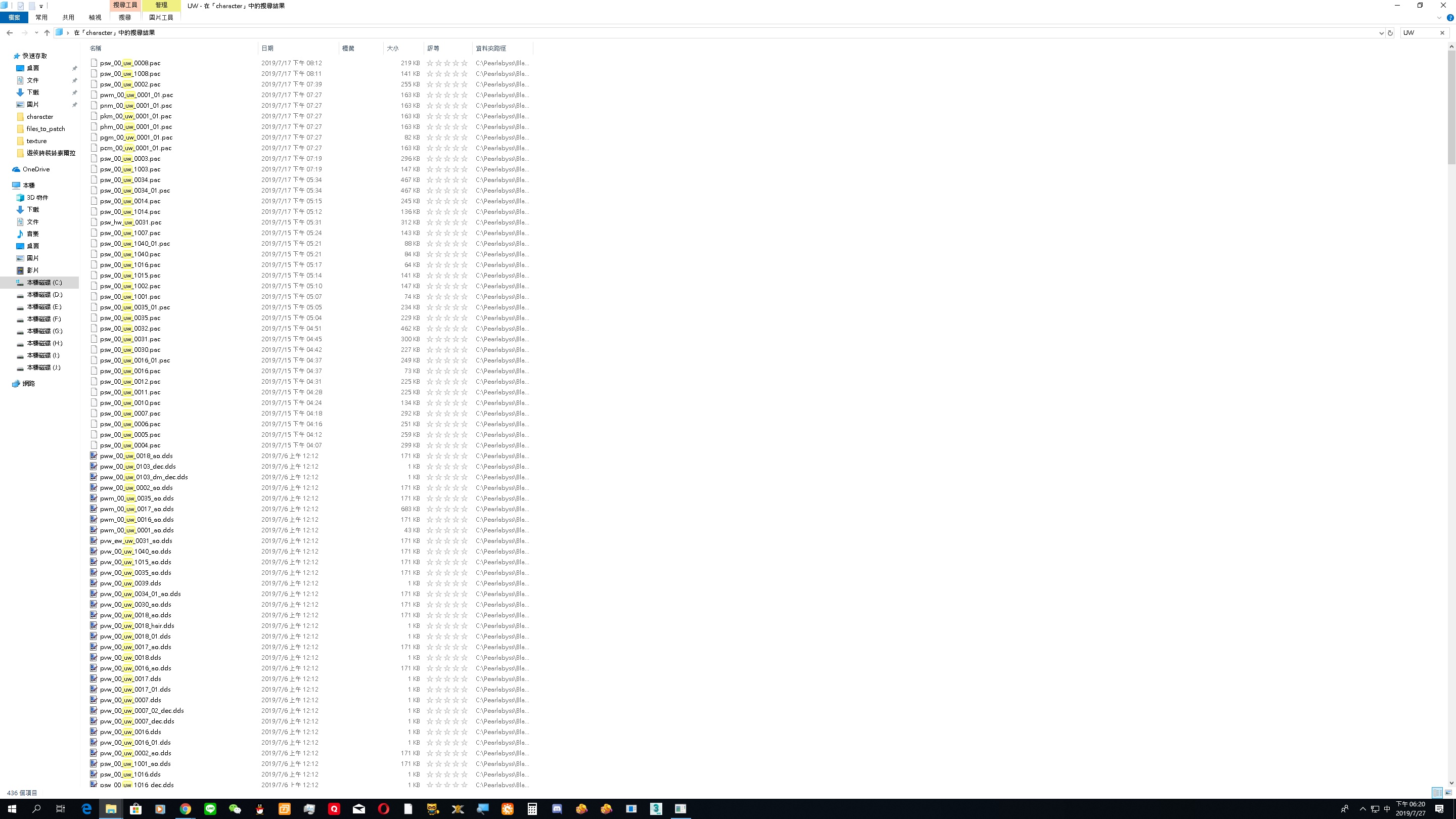Open the 檔案 menu tab
1456x819 pixels.
coord(14,18)
